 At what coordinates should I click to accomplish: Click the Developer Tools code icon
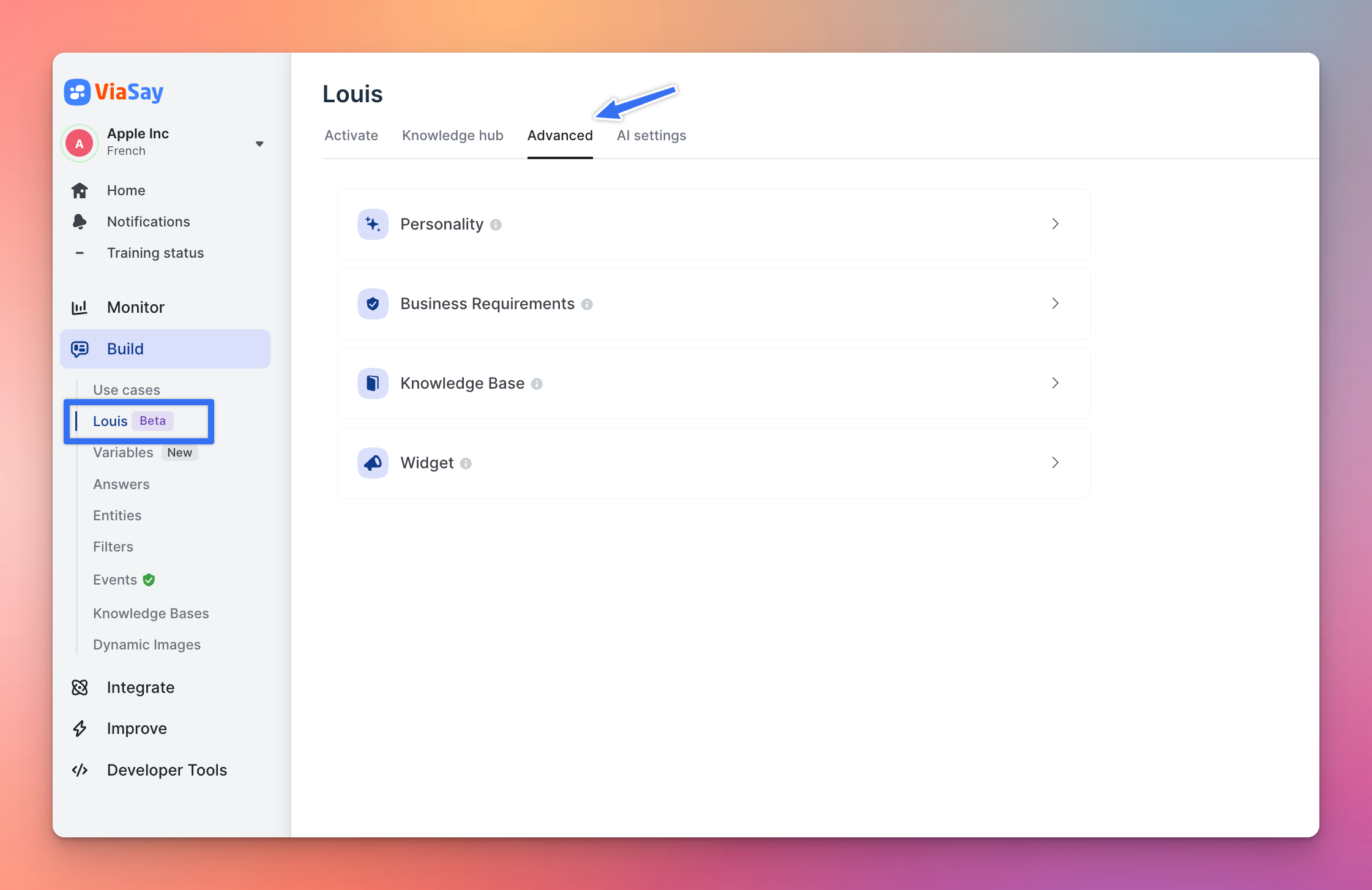coord(80,770)
